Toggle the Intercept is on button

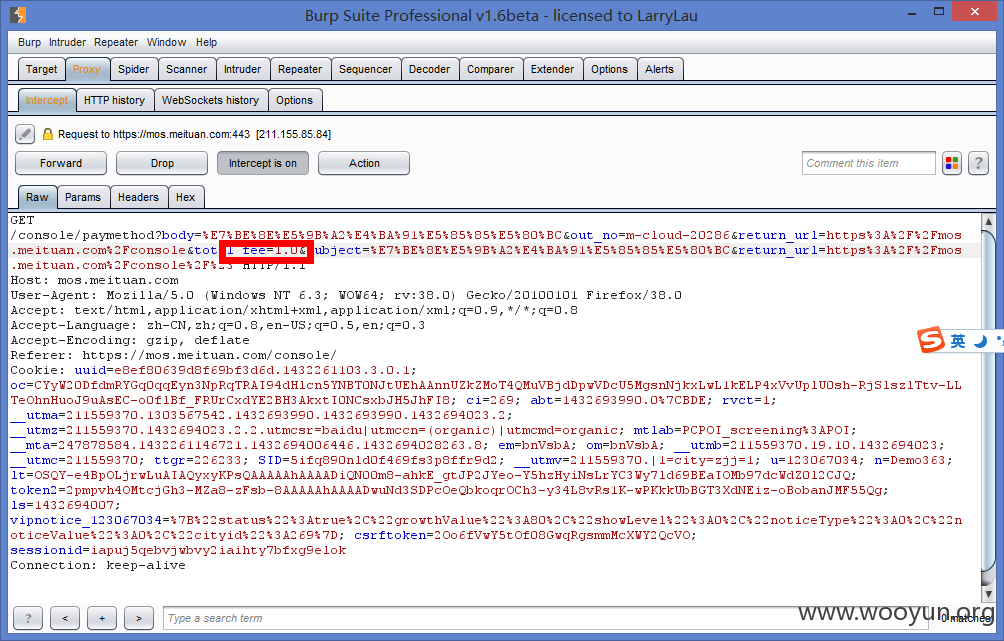click(263, 163)
